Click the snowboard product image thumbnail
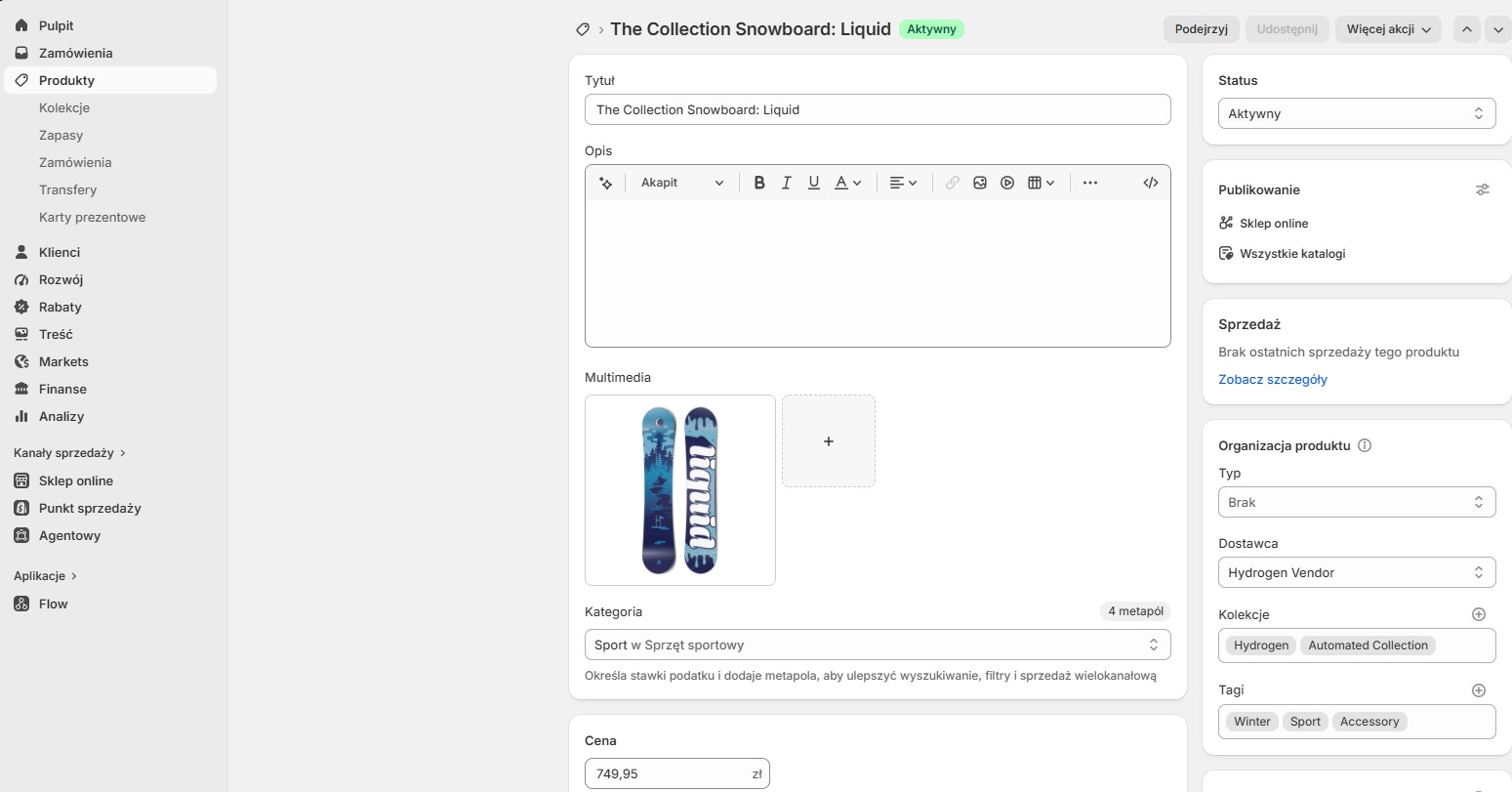Screen dimensions: 1512x792 click(x=680, y=490)
